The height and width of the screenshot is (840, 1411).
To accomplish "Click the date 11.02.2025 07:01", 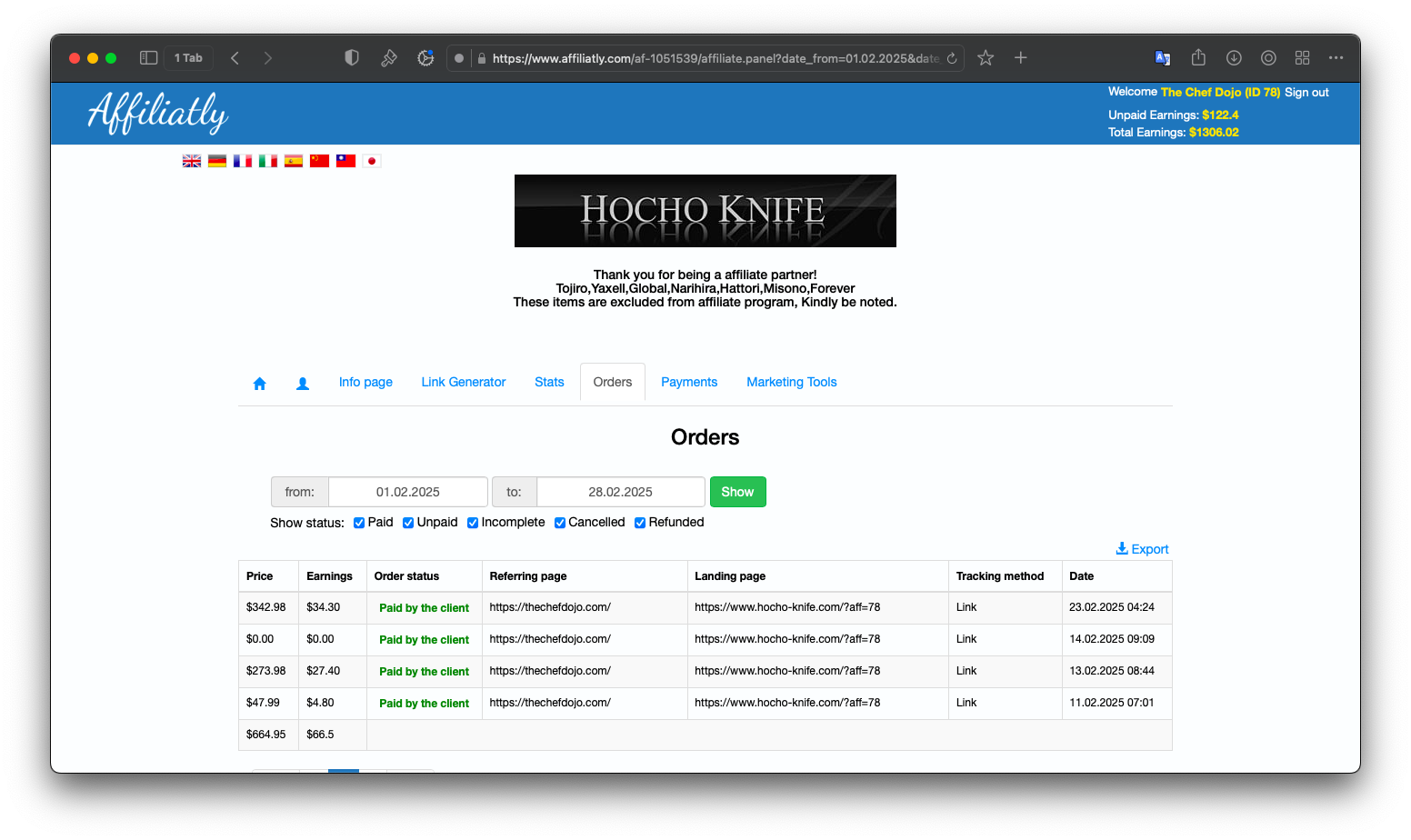I will tap(1112, 703).
